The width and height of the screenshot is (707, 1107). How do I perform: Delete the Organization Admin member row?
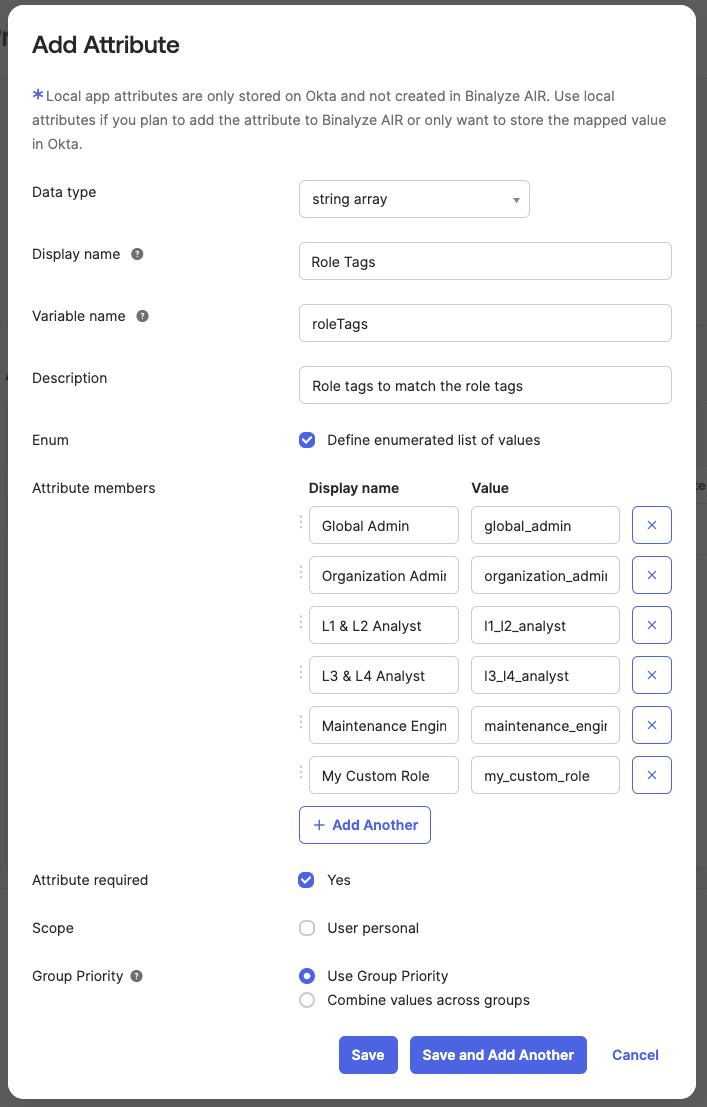pos(651,575)
